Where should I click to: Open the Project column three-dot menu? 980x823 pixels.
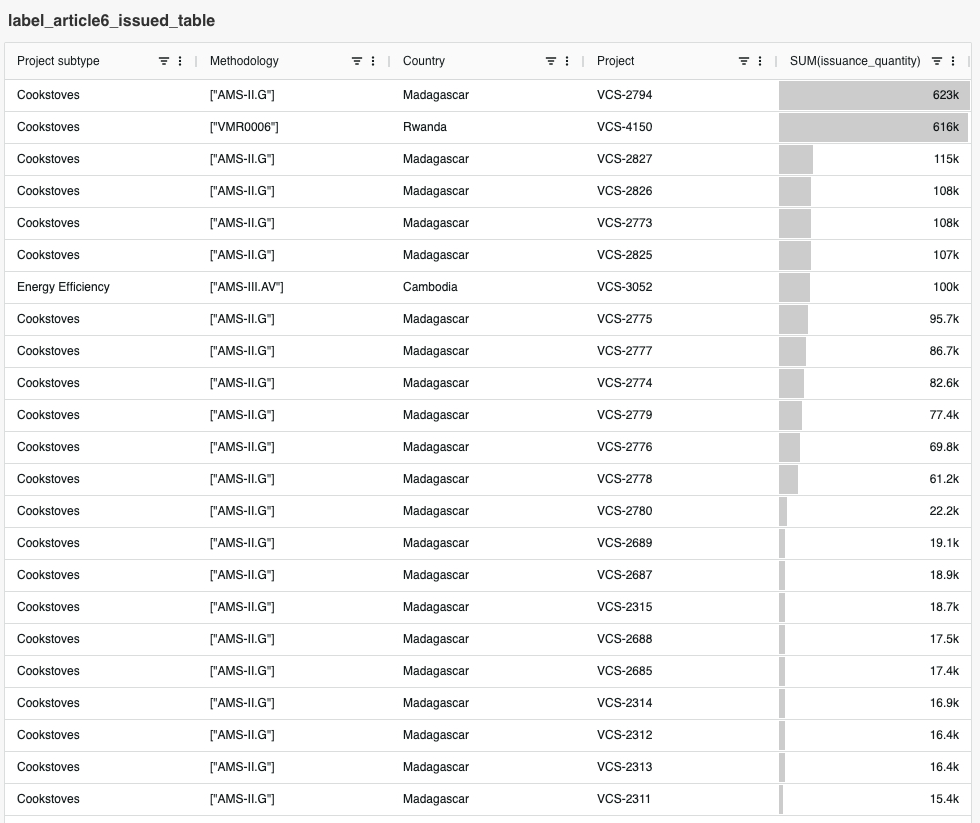tap(760, 61)
